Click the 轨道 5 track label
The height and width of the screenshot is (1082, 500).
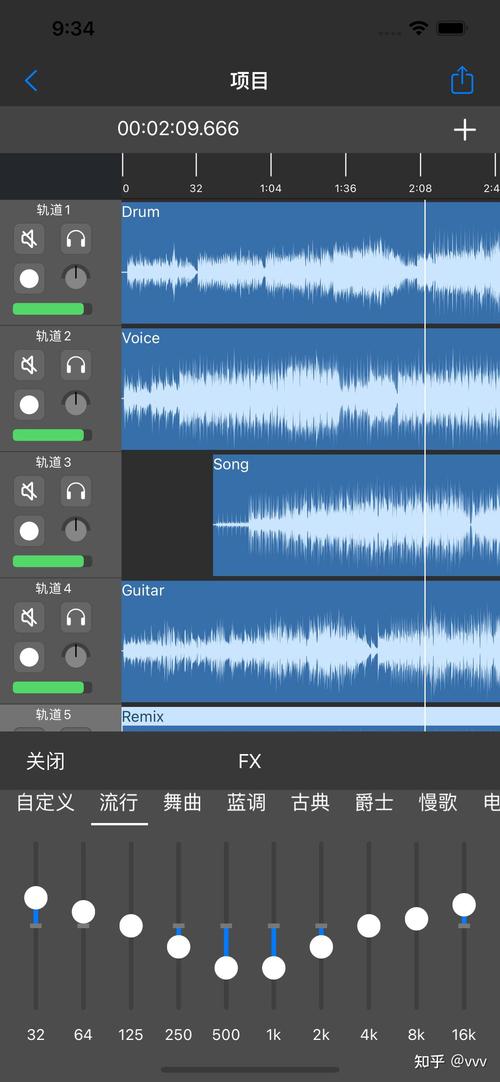point(53,714)
